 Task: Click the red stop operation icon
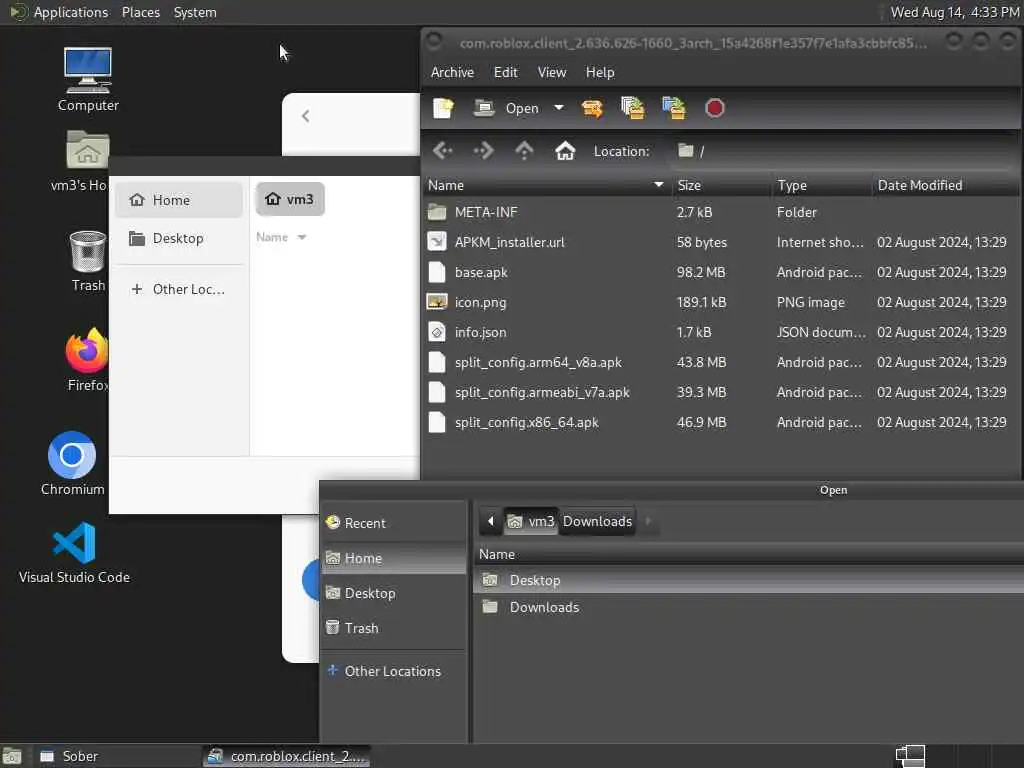tap(714, 108)
